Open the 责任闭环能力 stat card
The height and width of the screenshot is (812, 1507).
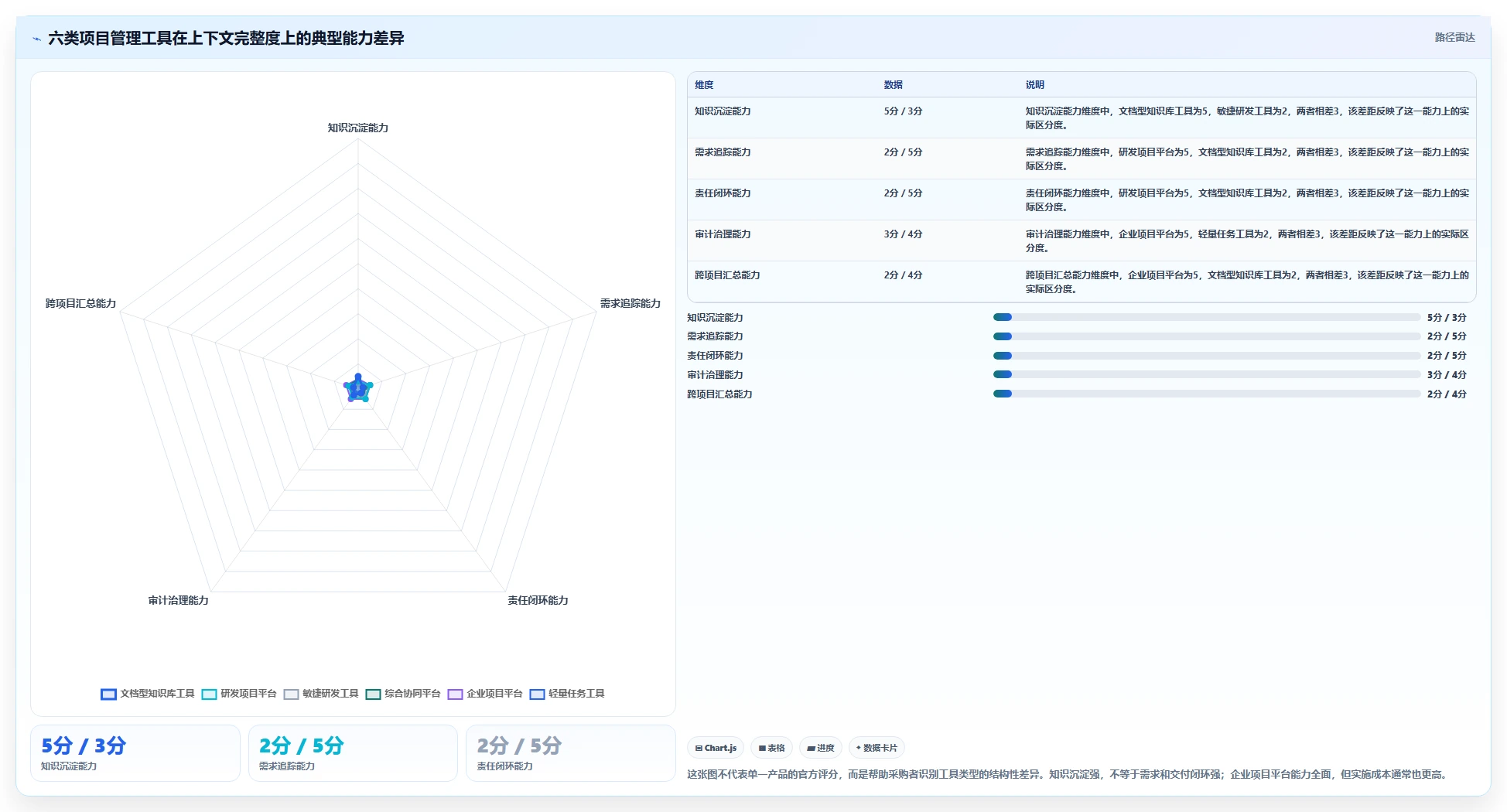[x=571, y=753]
